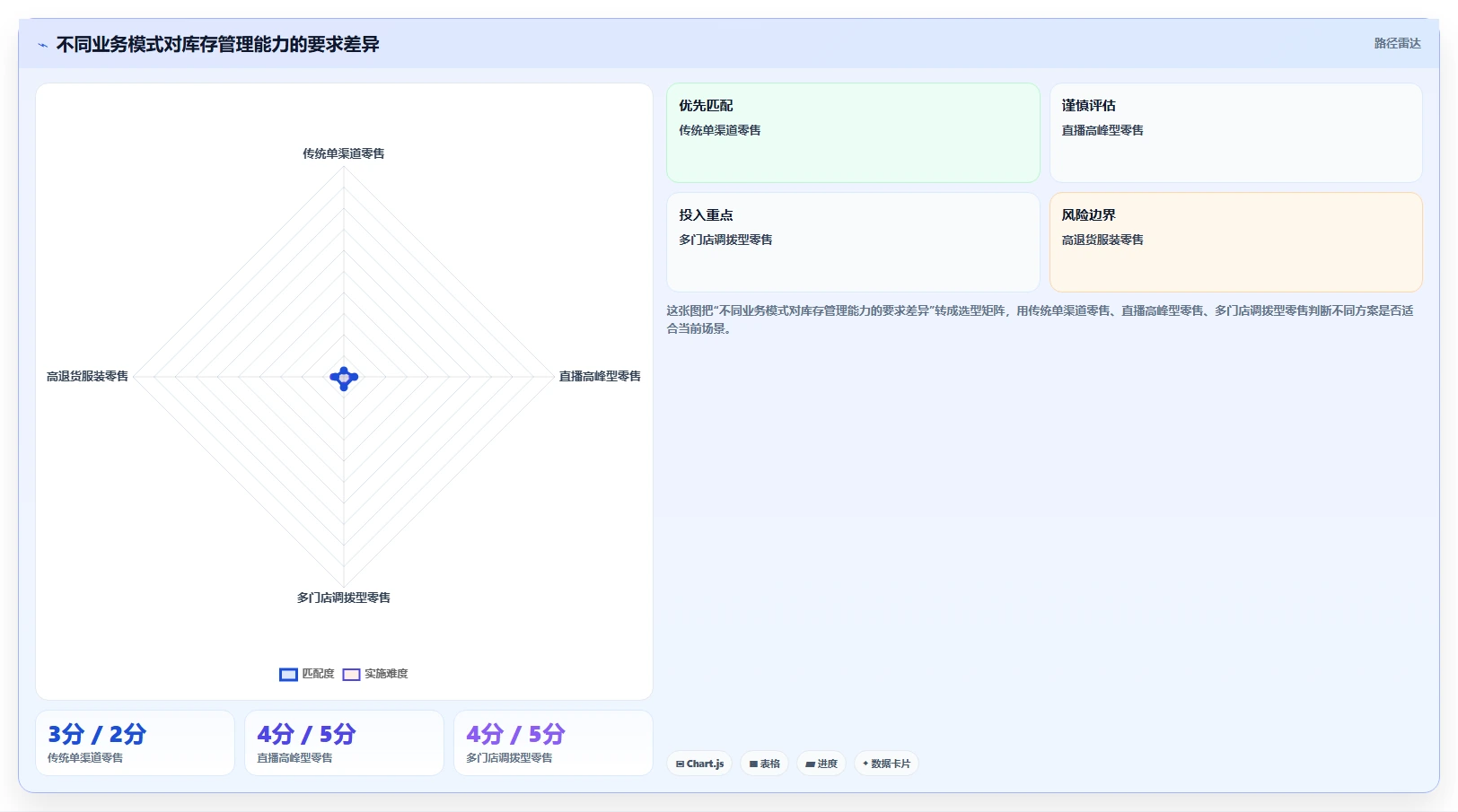Click radar axis label 直播高峰型零售

coord(600,376)
